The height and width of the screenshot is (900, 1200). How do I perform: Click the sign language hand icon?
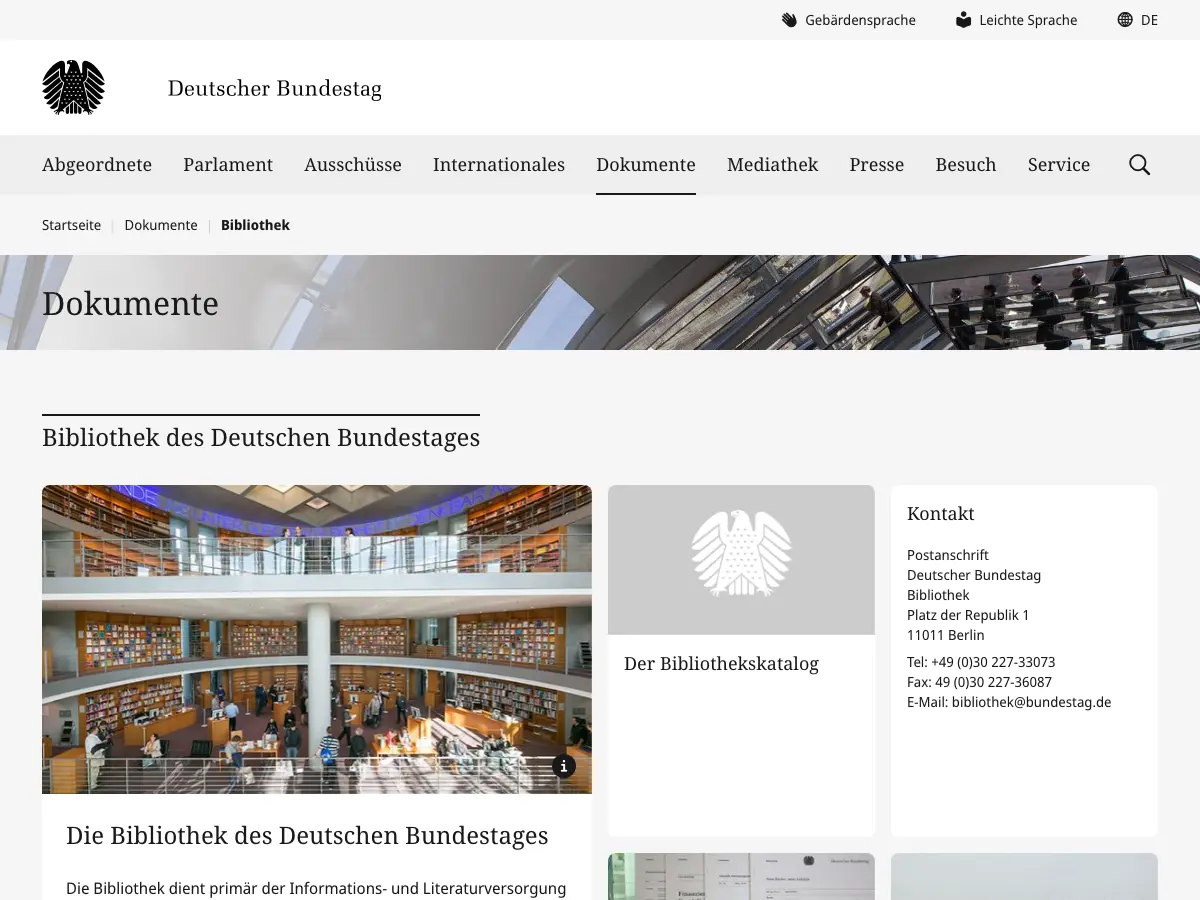[x=790, y=20]
